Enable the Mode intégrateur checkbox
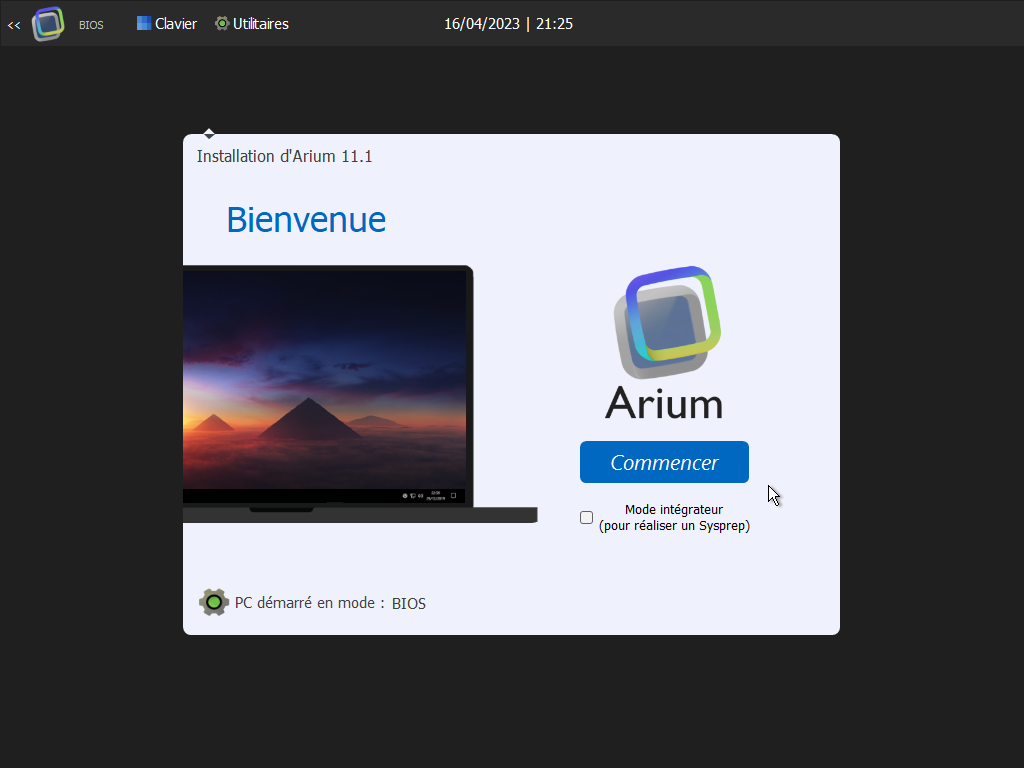Viewport: 1024px width, 768px height. [x=586, y=517]
